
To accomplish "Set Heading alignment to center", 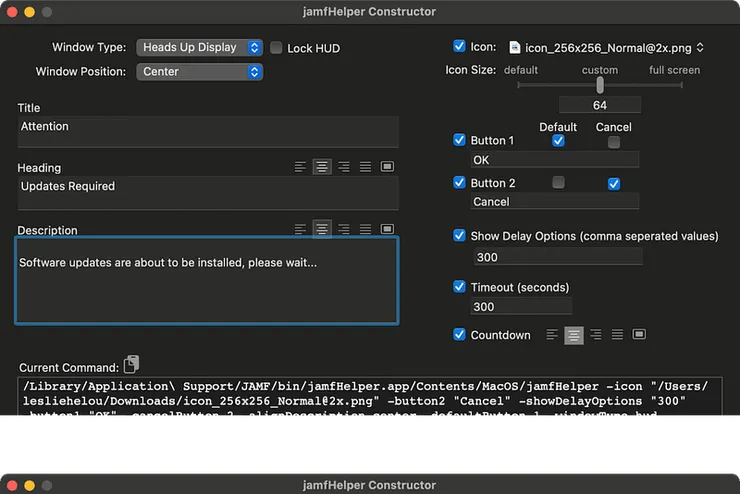I will coord(322,167).
